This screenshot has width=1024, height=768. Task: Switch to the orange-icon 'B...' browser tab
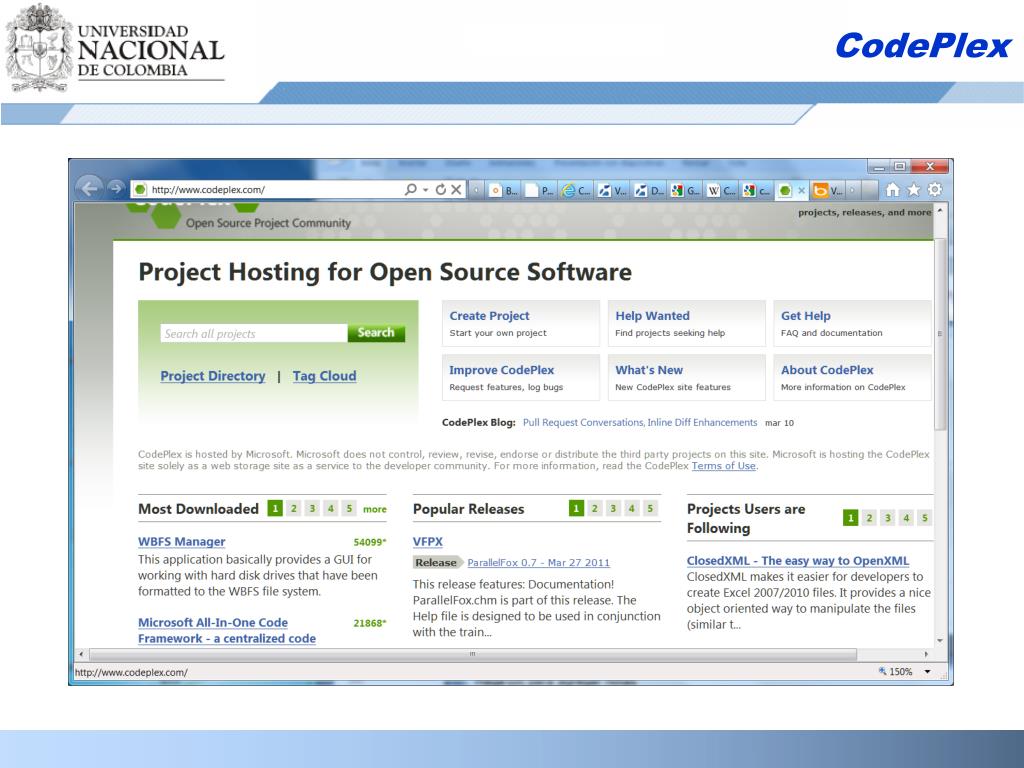[504, 190]
